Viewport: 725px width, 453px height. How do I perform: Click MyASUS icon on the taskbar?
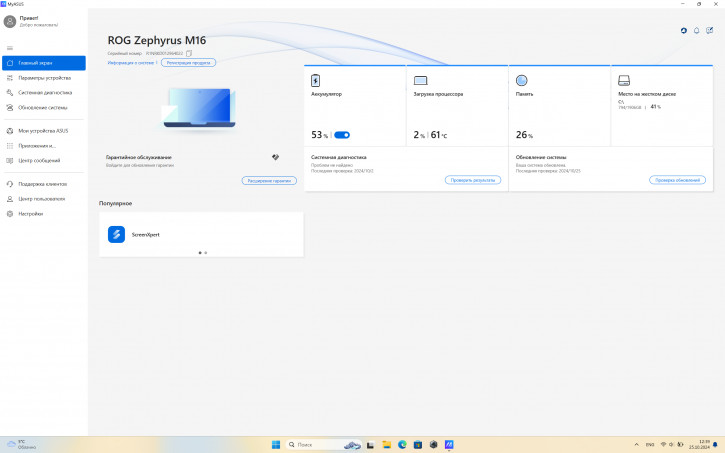click(x=449, y=445)
